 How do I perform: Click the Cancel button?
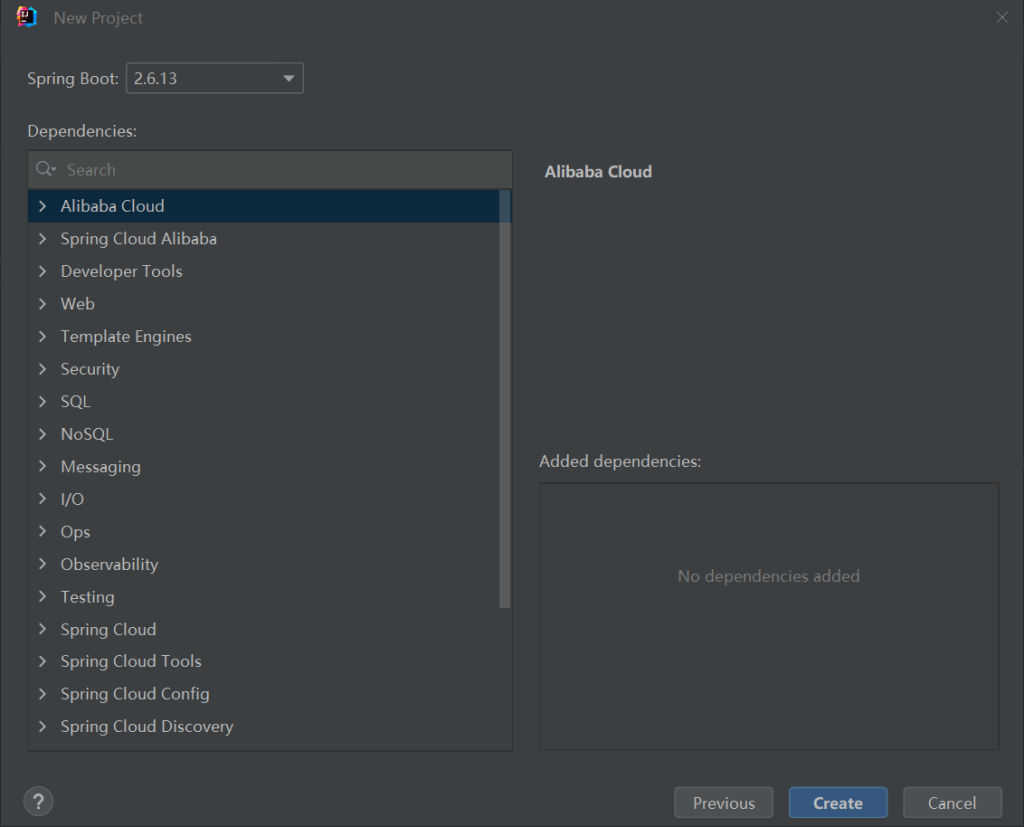(952, 803)
